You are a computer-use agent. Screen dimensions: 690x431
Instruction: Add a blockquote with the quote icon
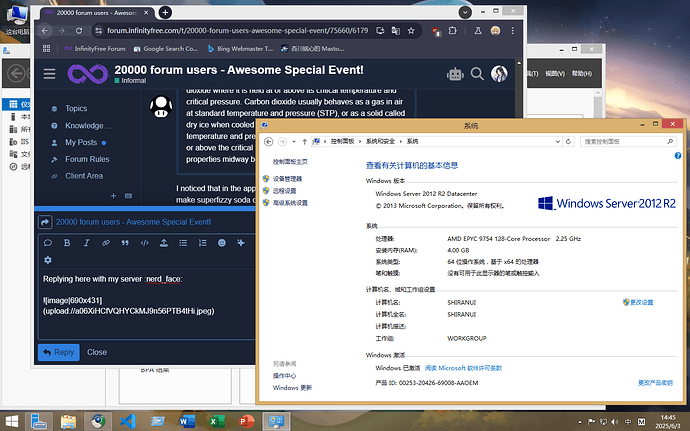[125, 243]
